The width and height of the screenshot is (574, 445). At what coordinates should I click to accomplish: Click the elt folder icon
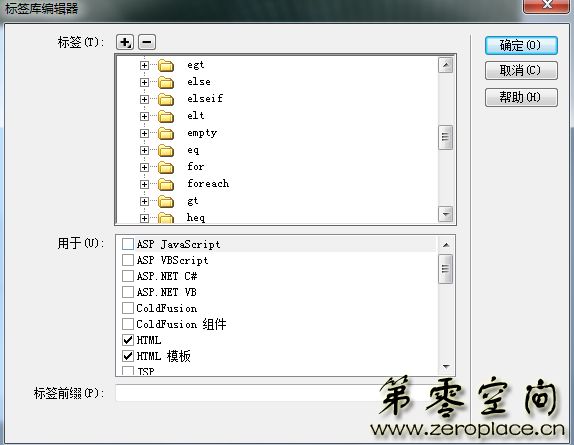(166, 116)
